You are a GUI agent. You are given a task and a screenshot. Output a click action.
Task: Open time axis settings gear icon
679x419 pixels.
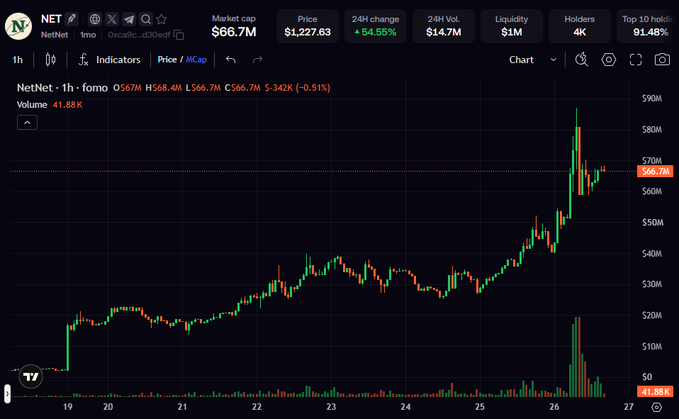pyautogui.click(x=657, y=407)
